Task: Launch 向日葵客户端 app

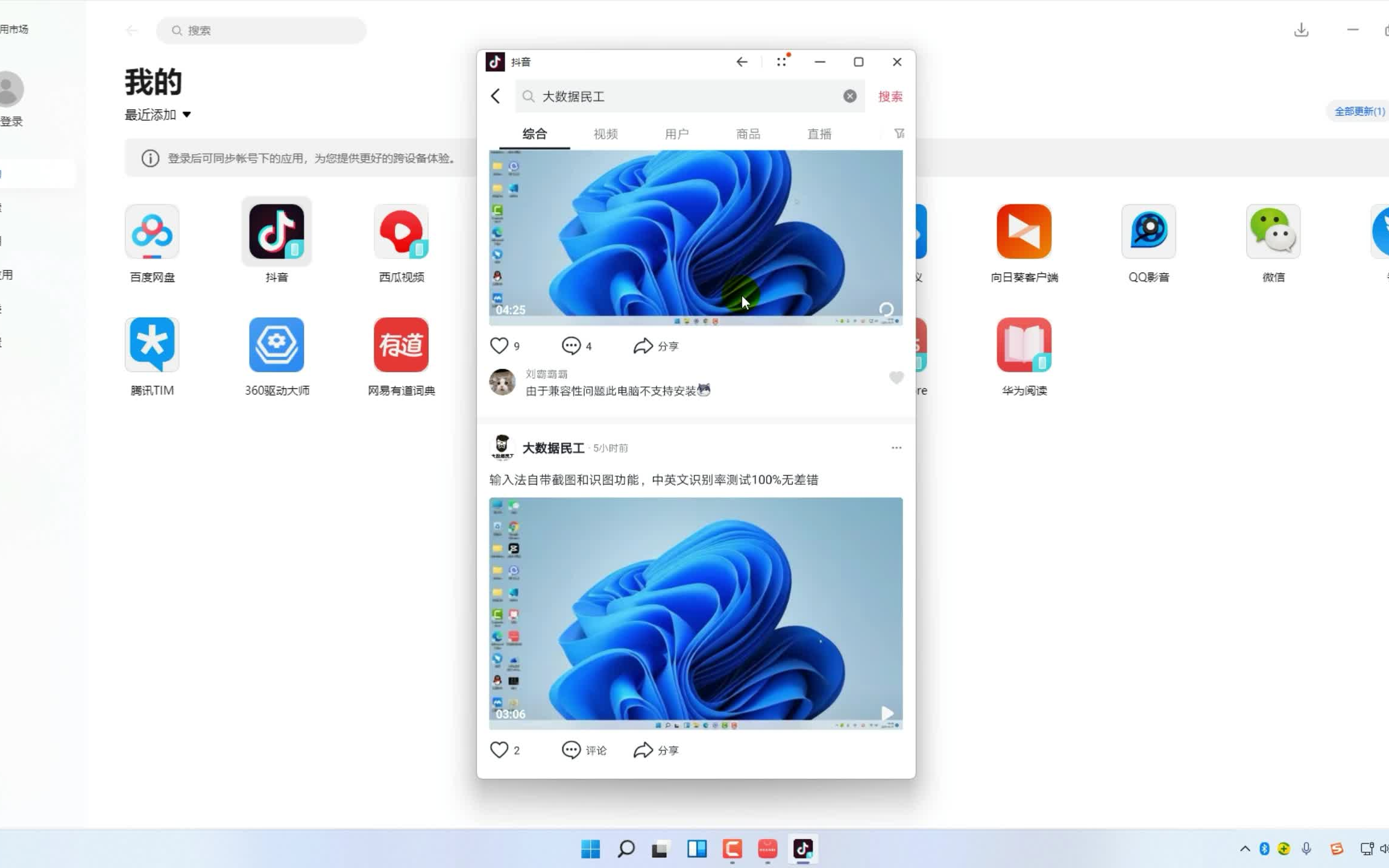Action: pos(1022,231)
